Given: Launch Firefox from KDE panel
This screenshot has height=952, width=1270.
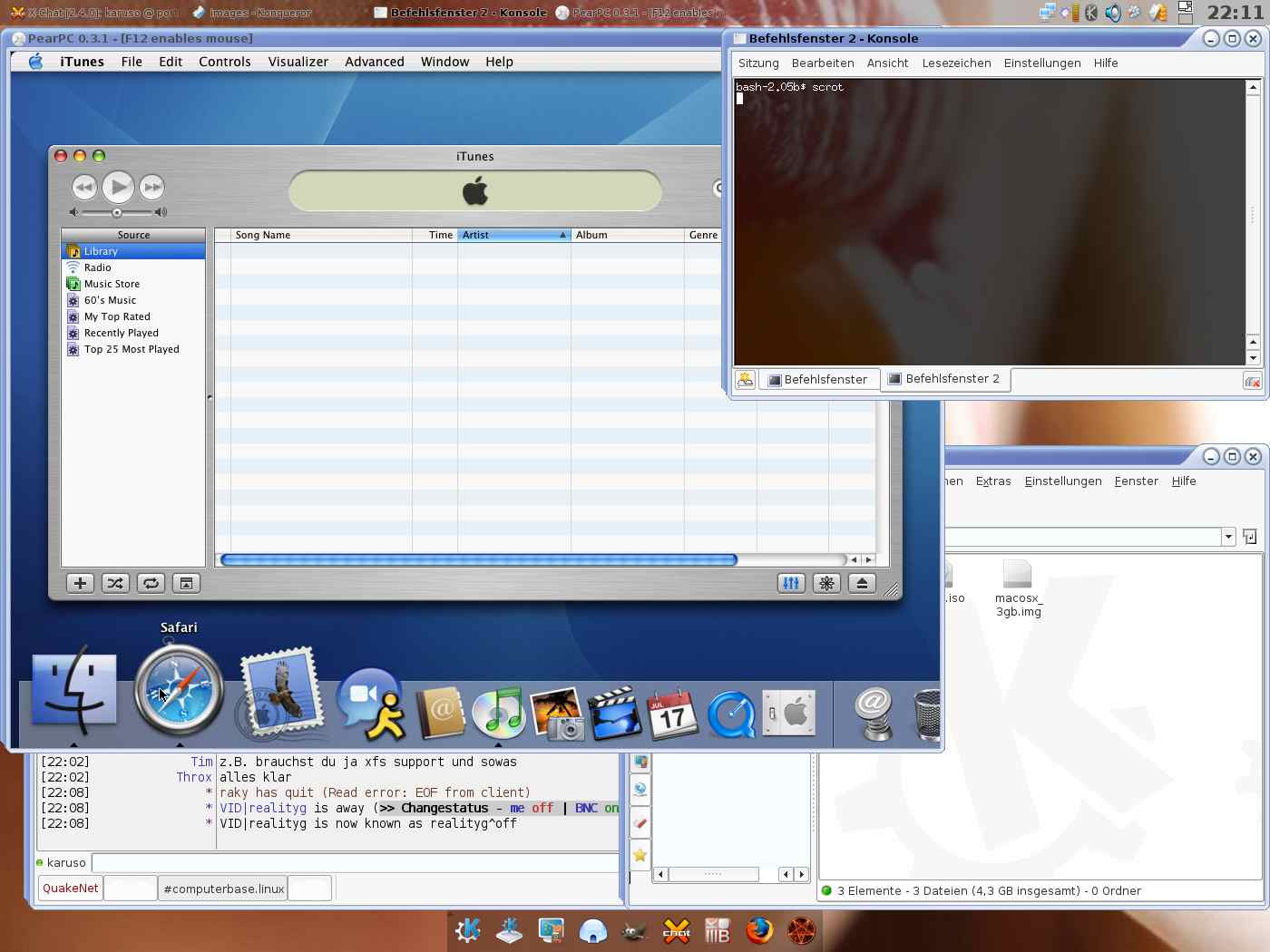Looking at the screenshot, I should 759,930.
